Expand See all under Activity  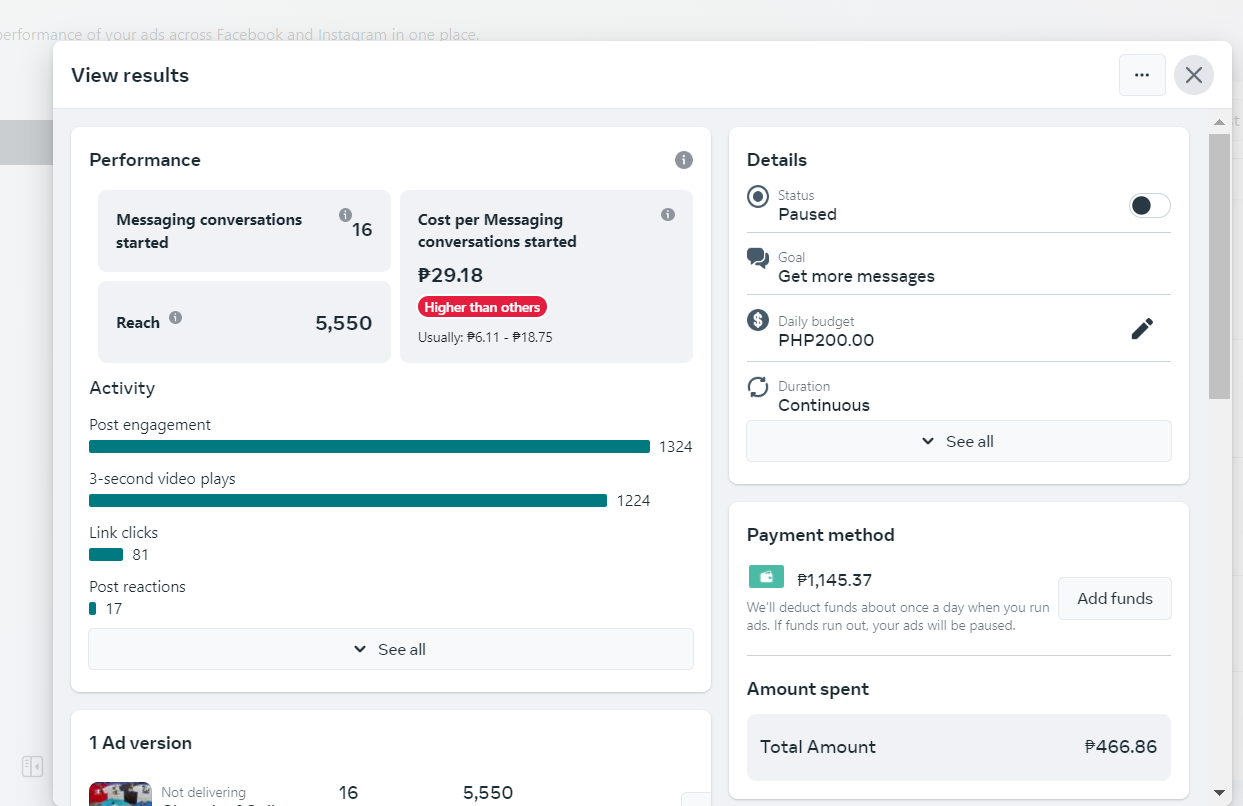[x=390, y=649]
